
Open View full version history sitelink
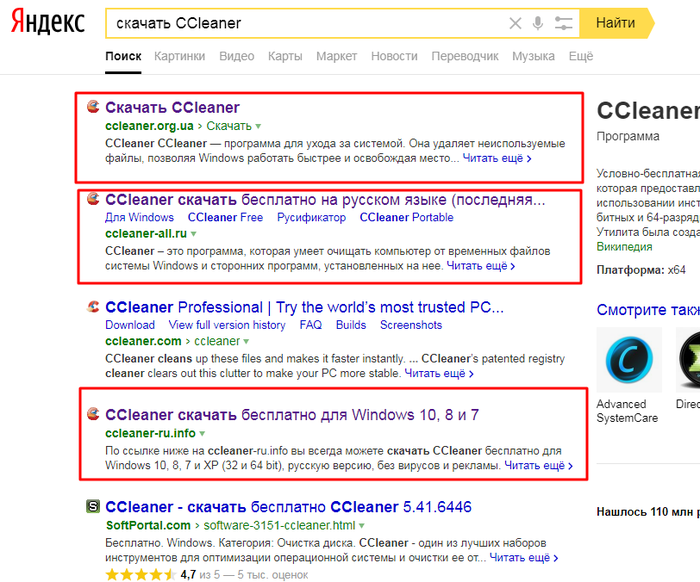click(x=227, y=325)
